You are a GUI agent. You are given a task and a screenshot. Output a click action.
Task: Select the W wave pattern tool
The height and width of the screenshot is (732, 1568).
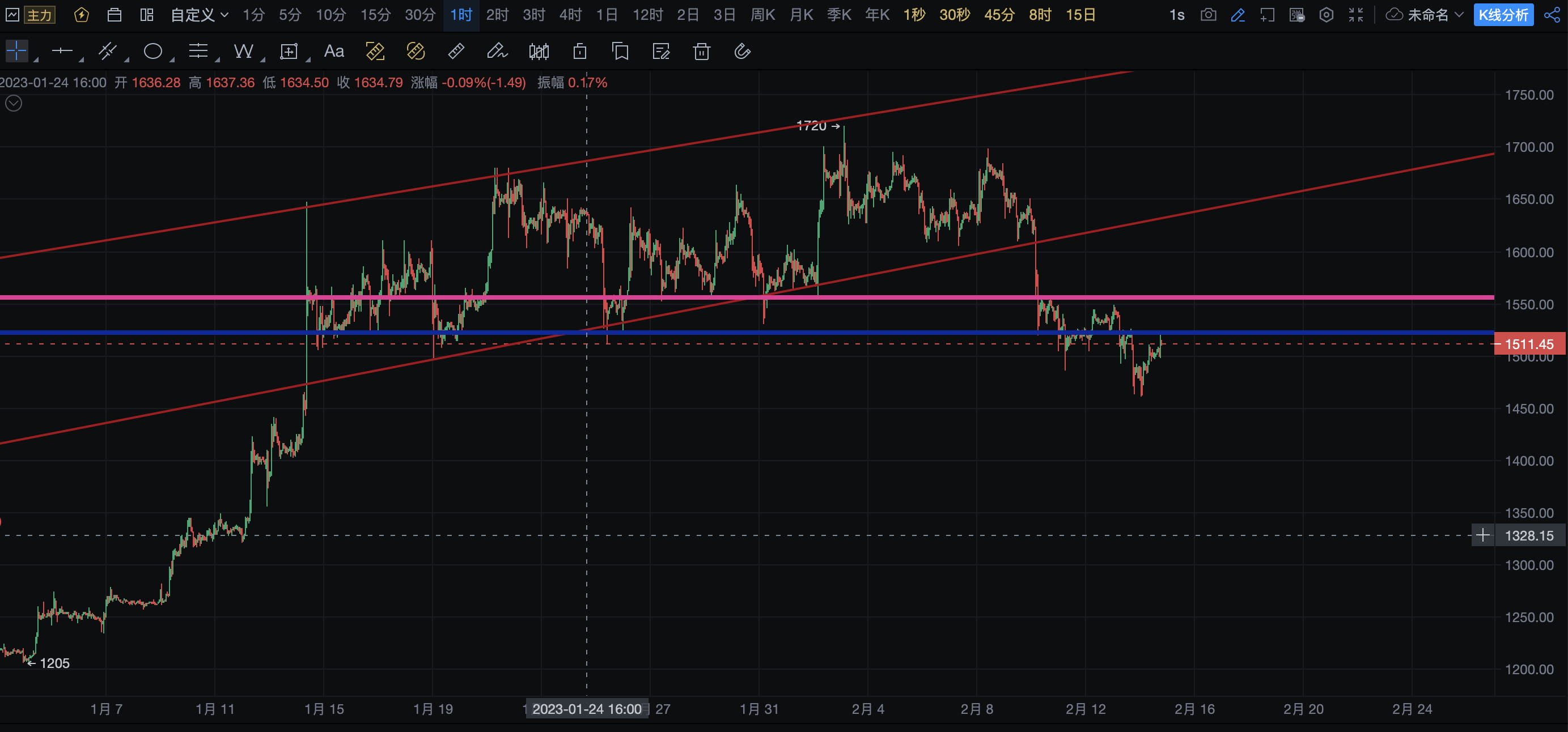(x=244, y=51)
